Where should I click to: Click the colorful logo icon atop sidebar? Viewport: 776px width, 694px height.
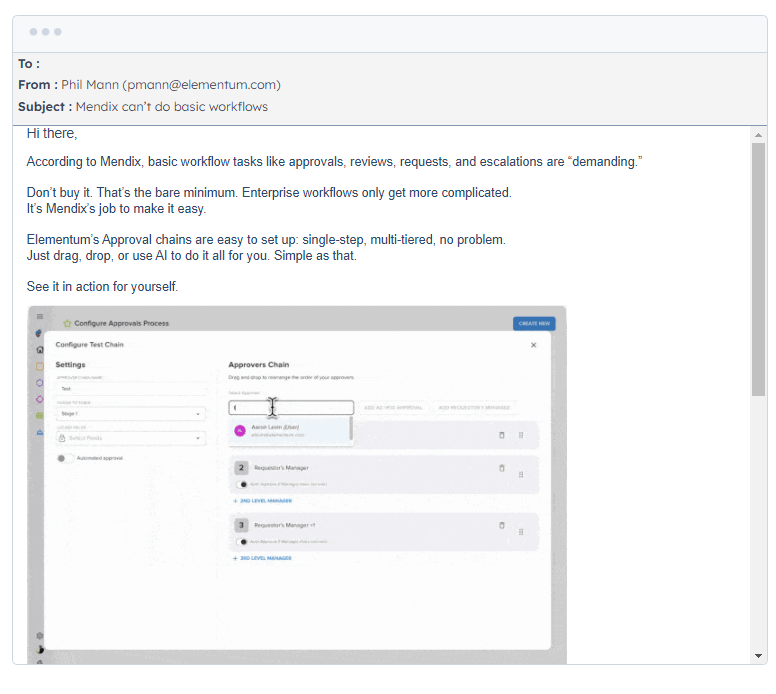click(39, 333)
